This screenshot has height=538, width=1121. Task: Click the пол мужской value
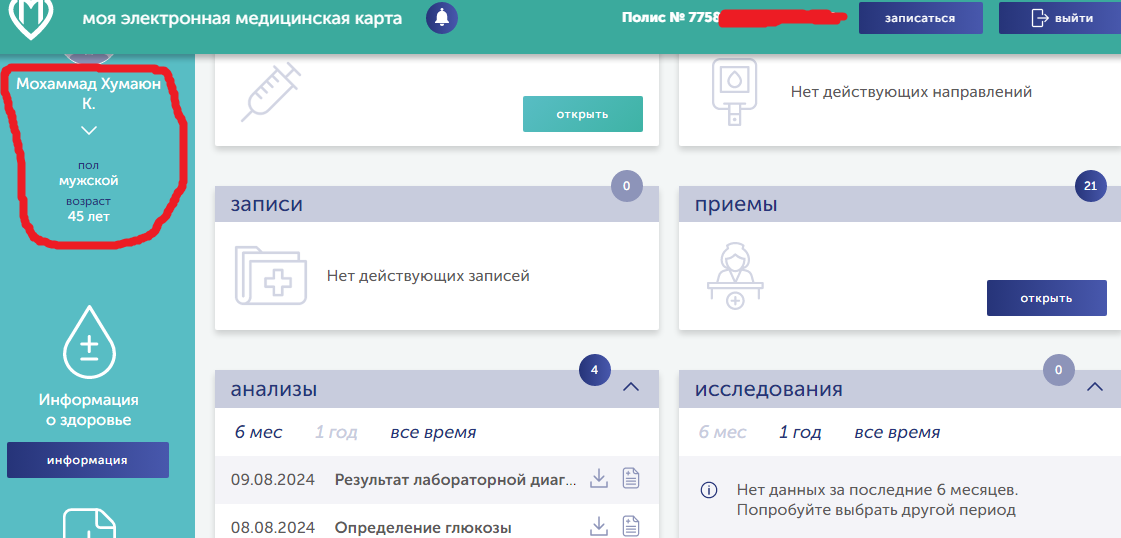pos(89,181)
